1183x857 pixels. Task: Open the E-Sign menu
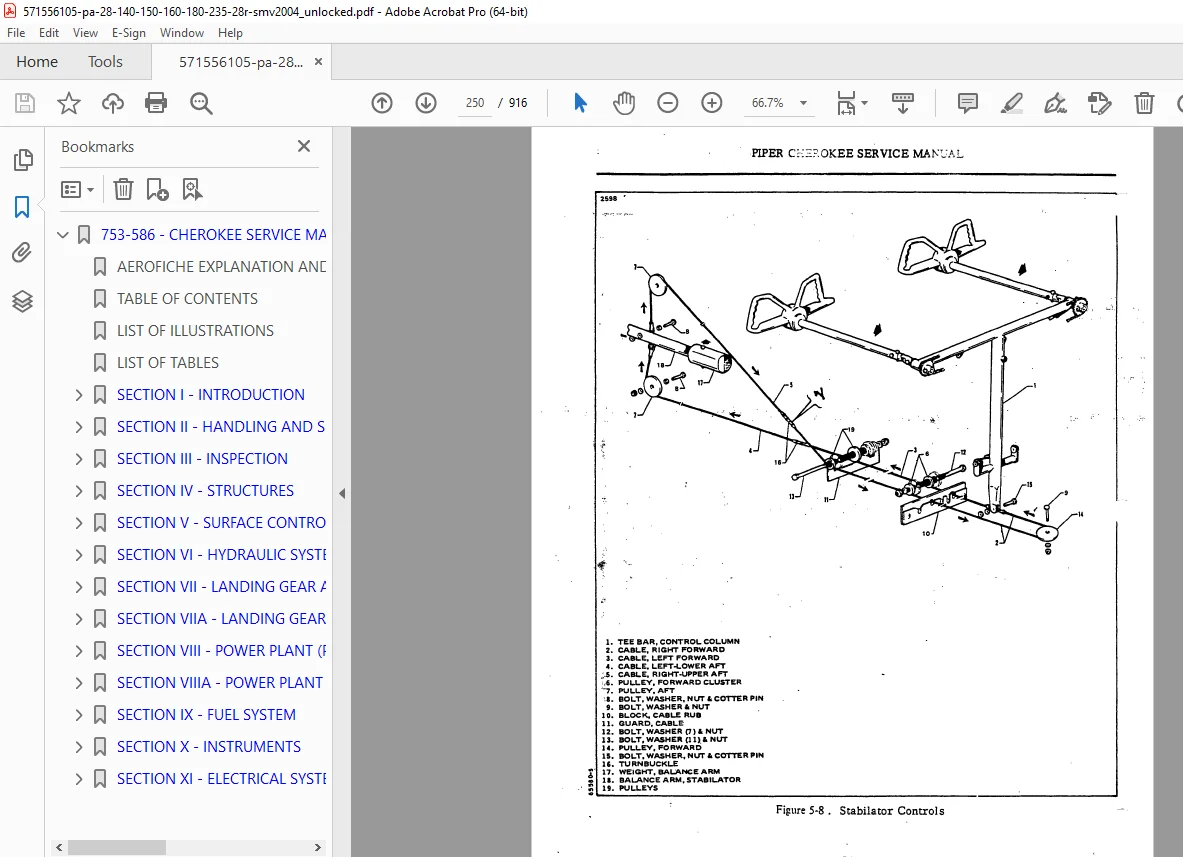click(128, 32)
